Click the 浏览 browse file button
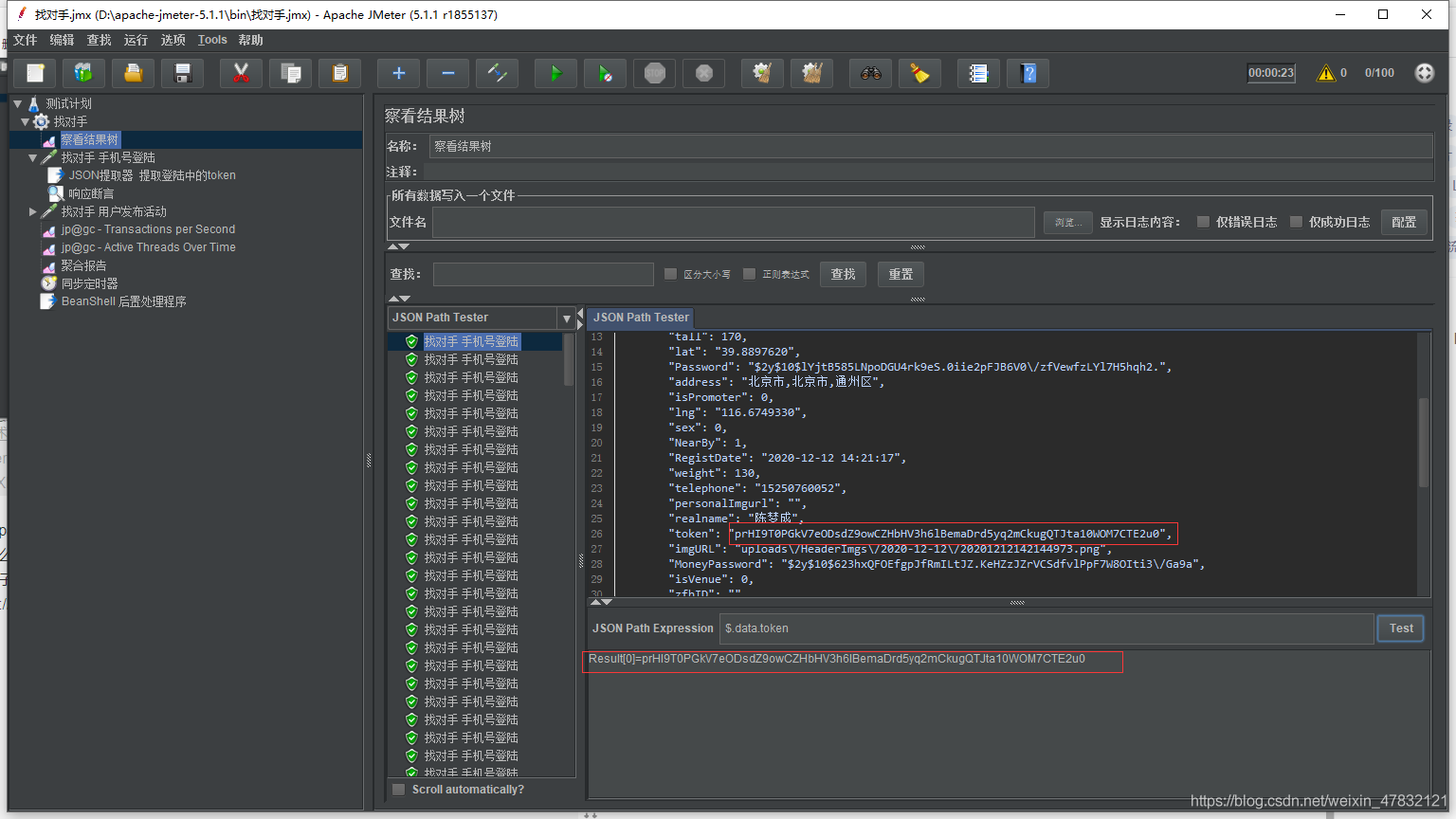This screenshot has width=1456, height=819. click(x=1068, y=222)
